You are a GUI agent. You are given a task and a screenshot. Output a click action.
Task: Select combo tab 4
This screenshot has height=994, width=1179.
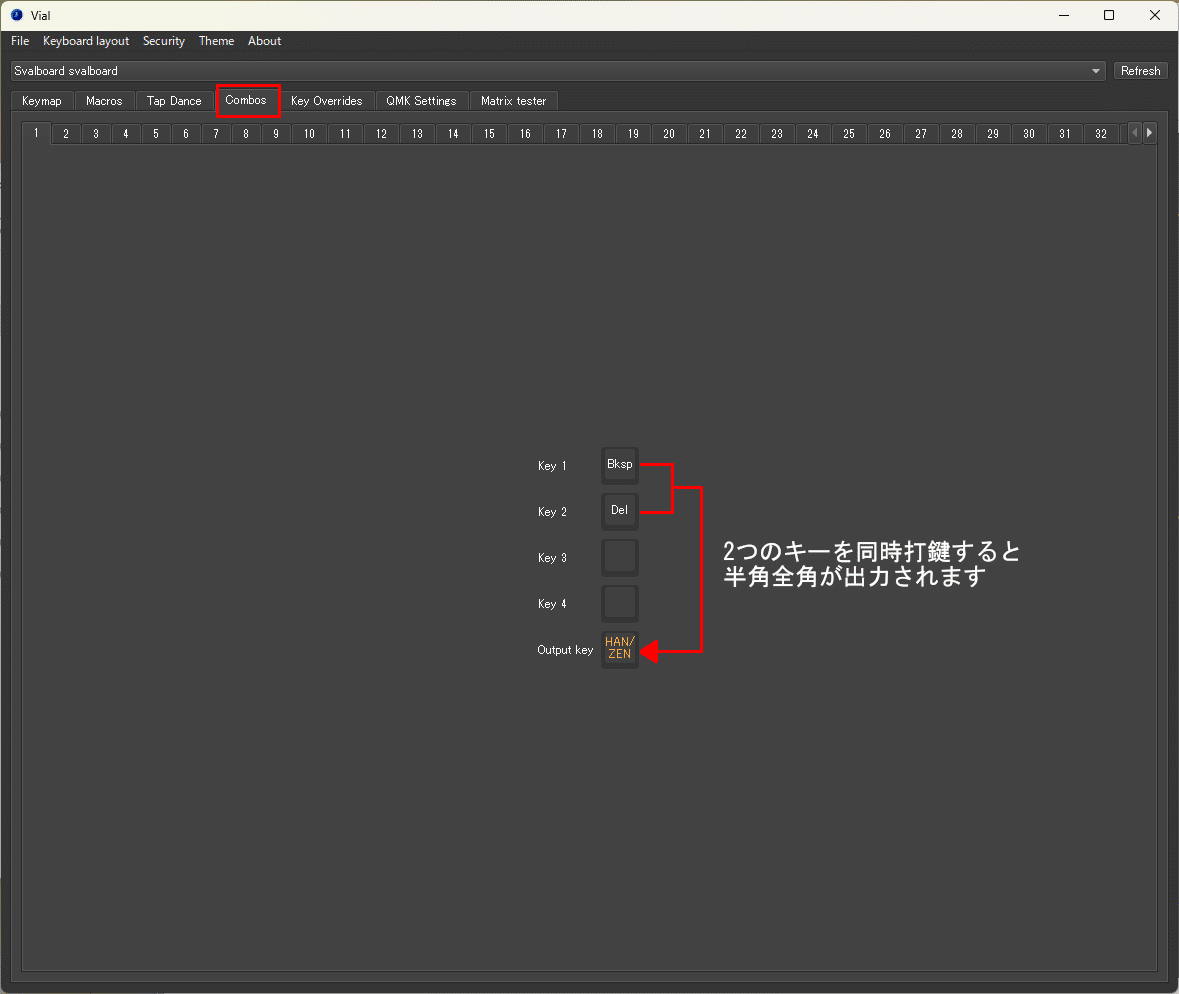pos(126,134)
